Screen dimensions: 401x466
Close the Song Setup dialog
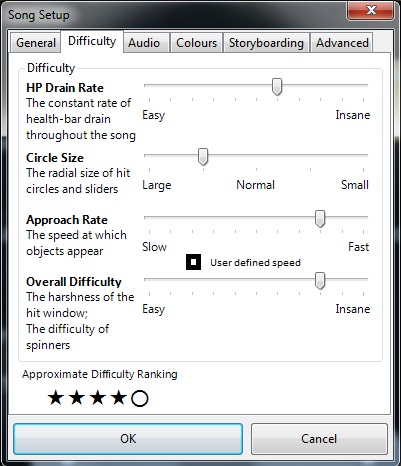pyautogui.click(x=370, y=11)
